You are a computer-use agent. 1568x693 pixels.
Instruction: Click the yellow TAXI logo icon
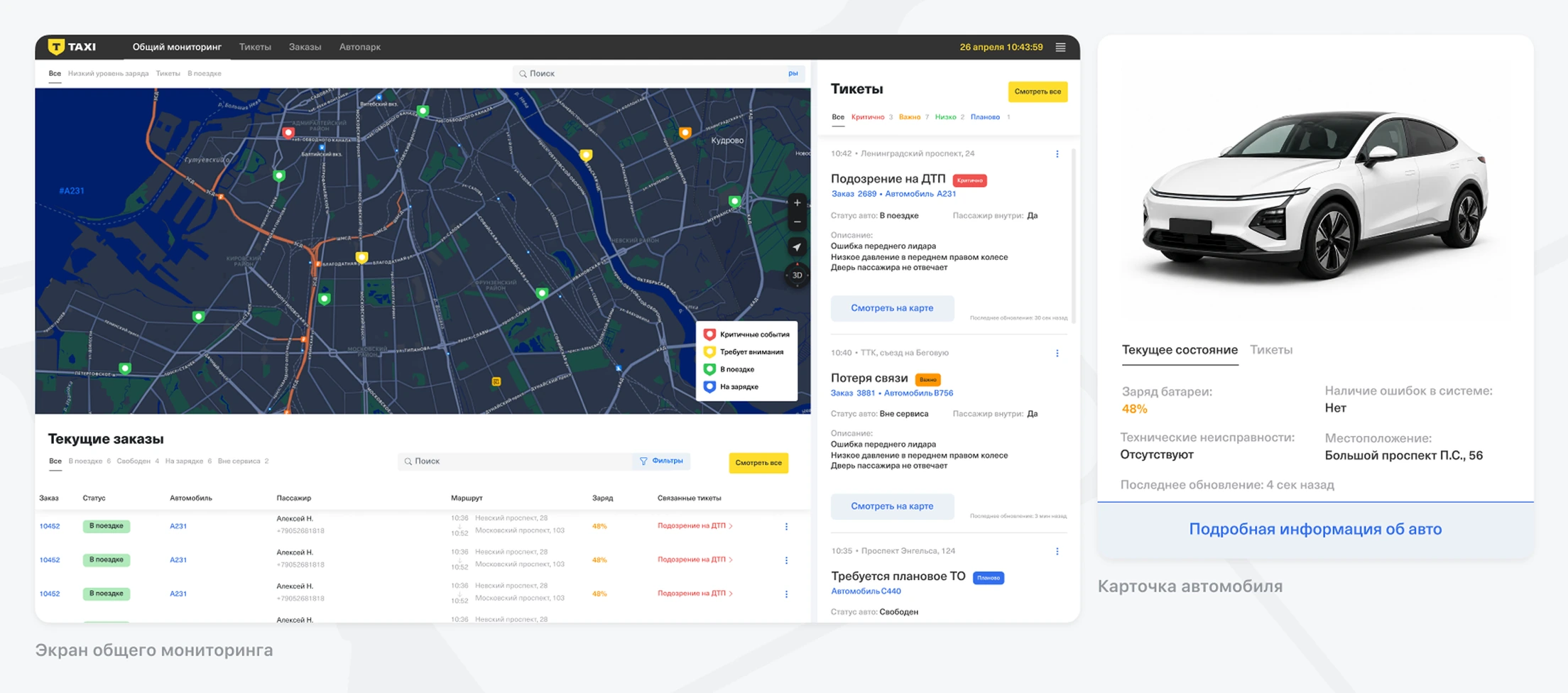coord(56,47)
